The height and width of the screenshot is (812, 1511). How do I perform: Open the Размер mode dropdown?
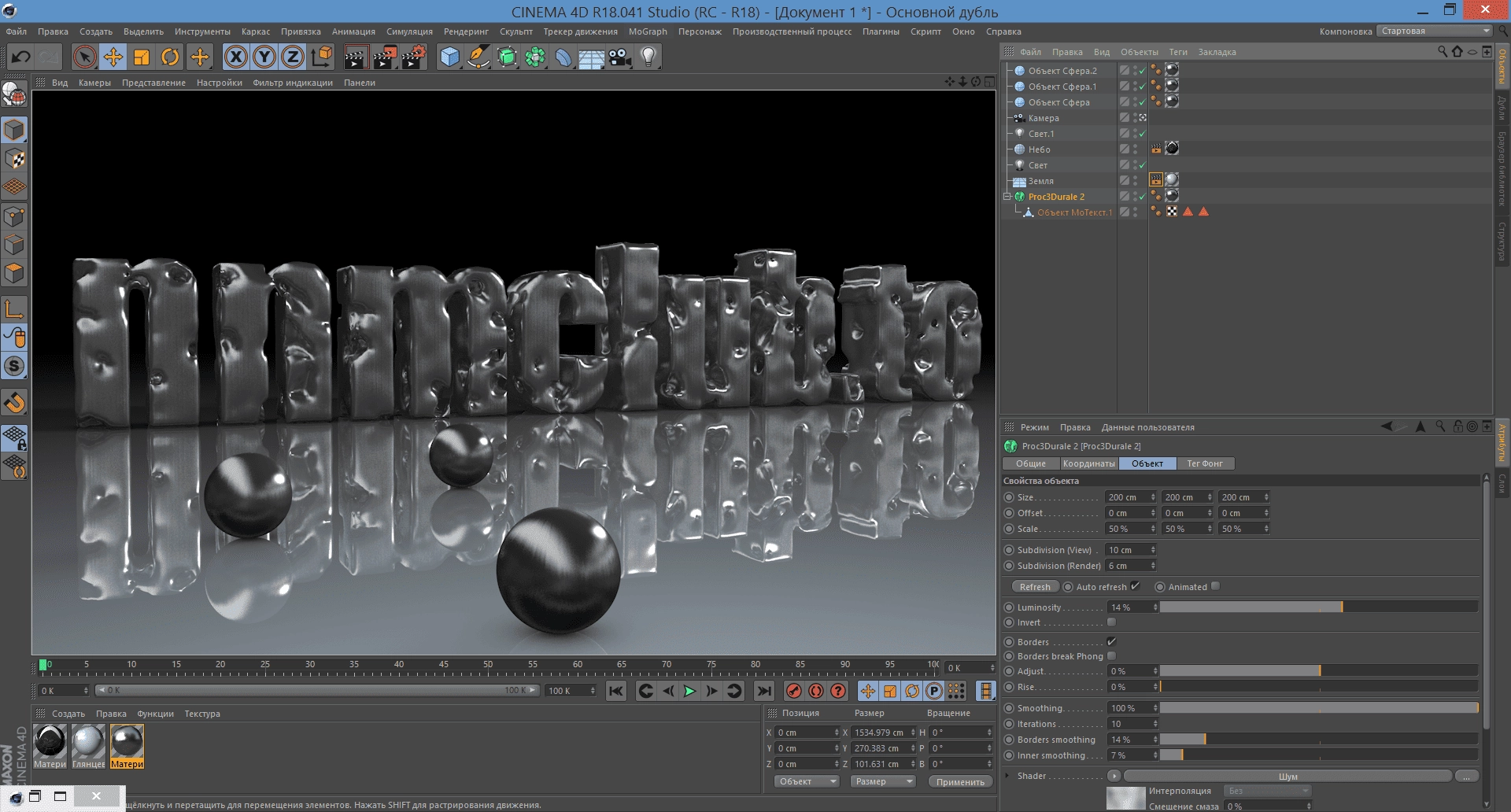pos(883,781)
